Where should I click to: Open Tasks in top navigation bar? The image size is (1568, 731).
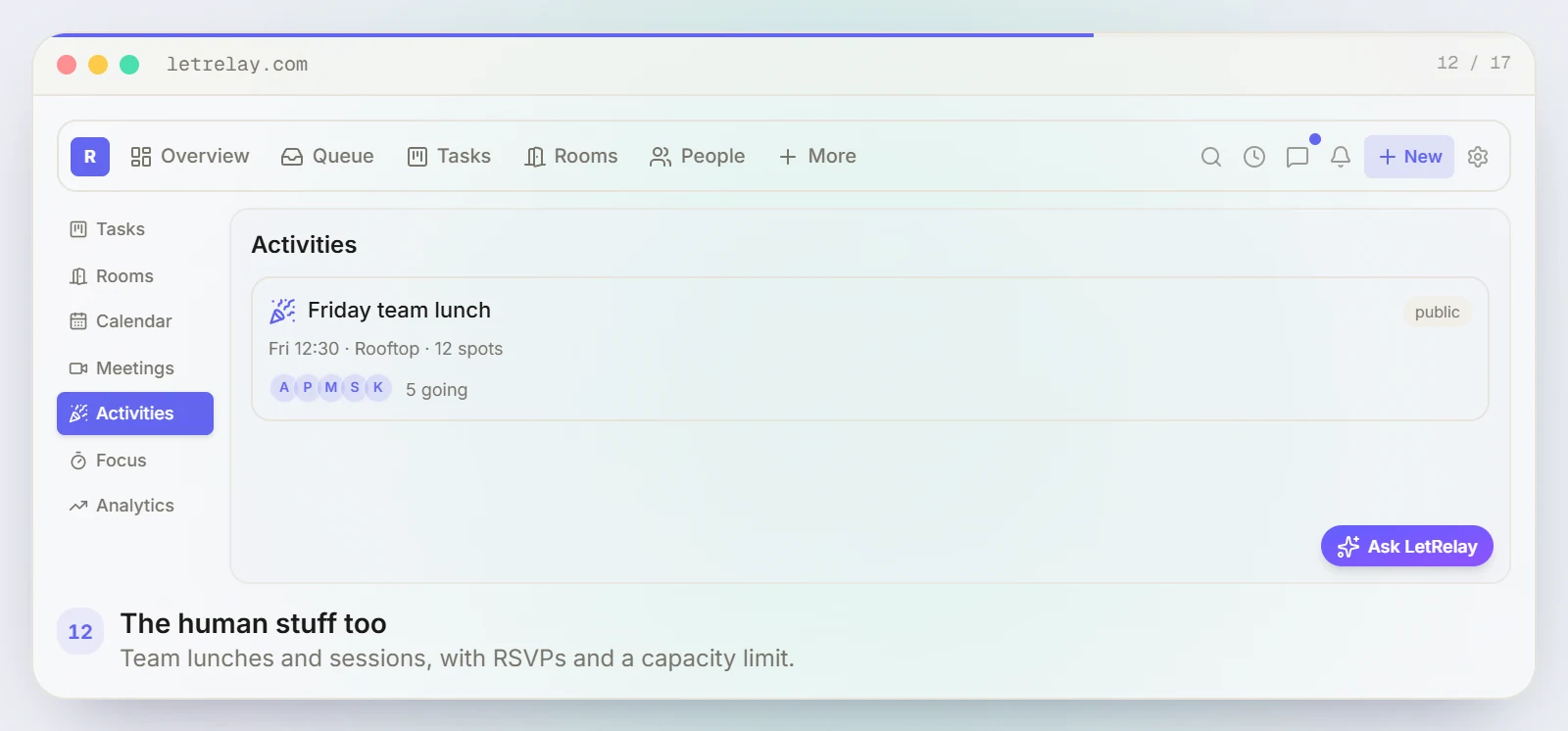tap(449, 157)
